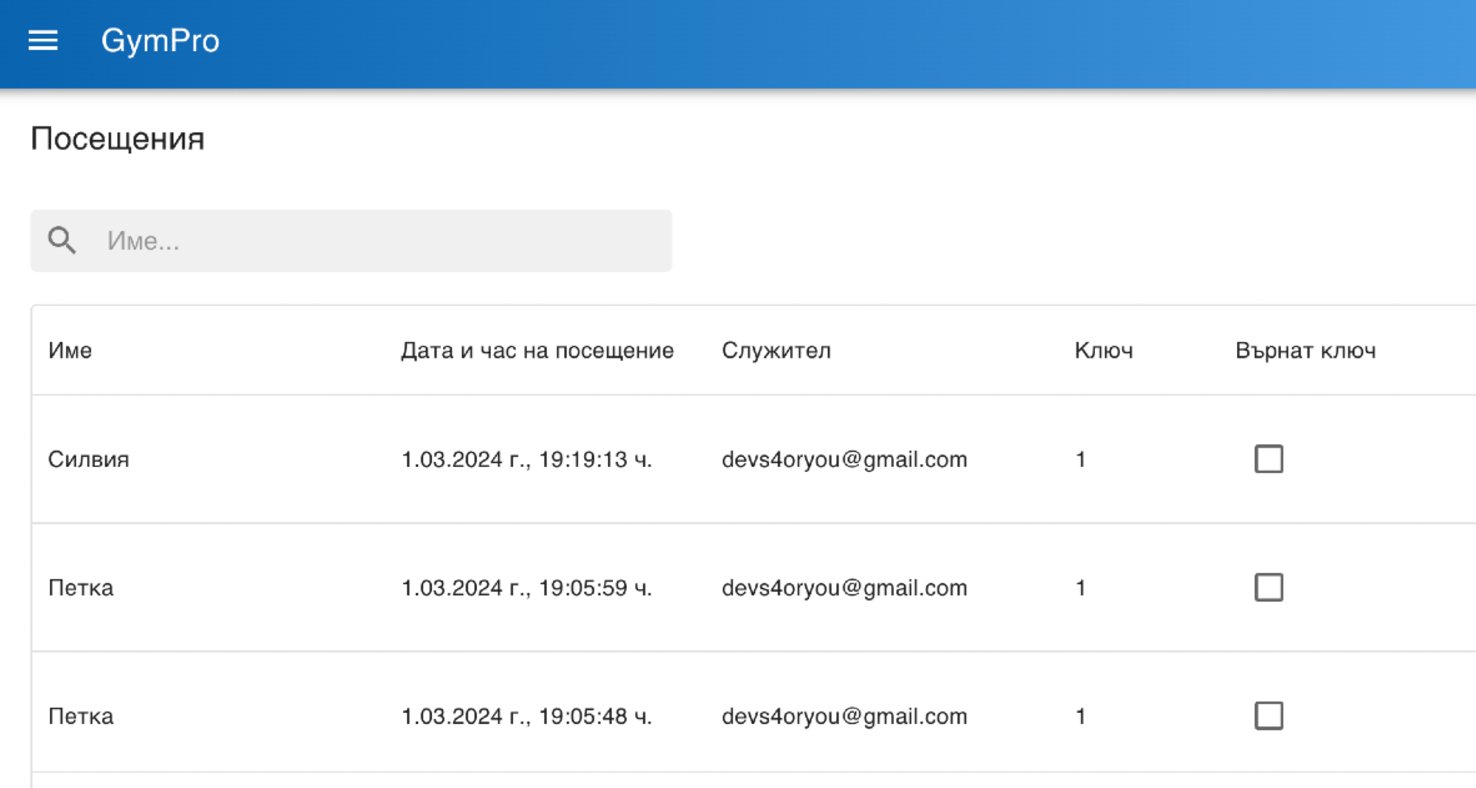Click key number in Силвия's row

coord(1080,460)
